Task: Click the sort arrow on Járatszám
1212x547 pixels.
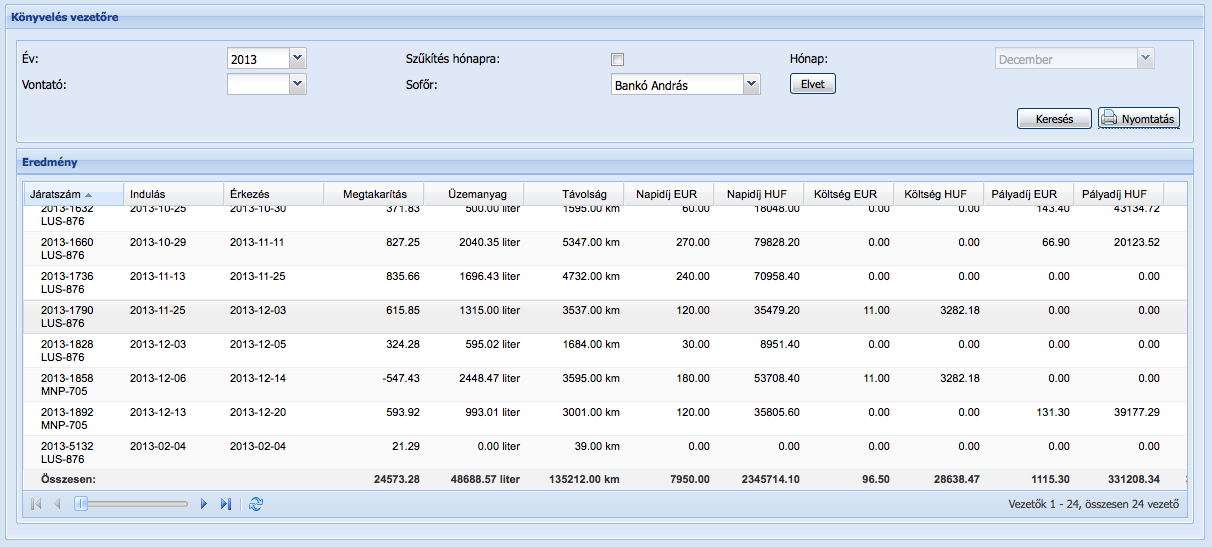Action: click(x=89, y=195)
